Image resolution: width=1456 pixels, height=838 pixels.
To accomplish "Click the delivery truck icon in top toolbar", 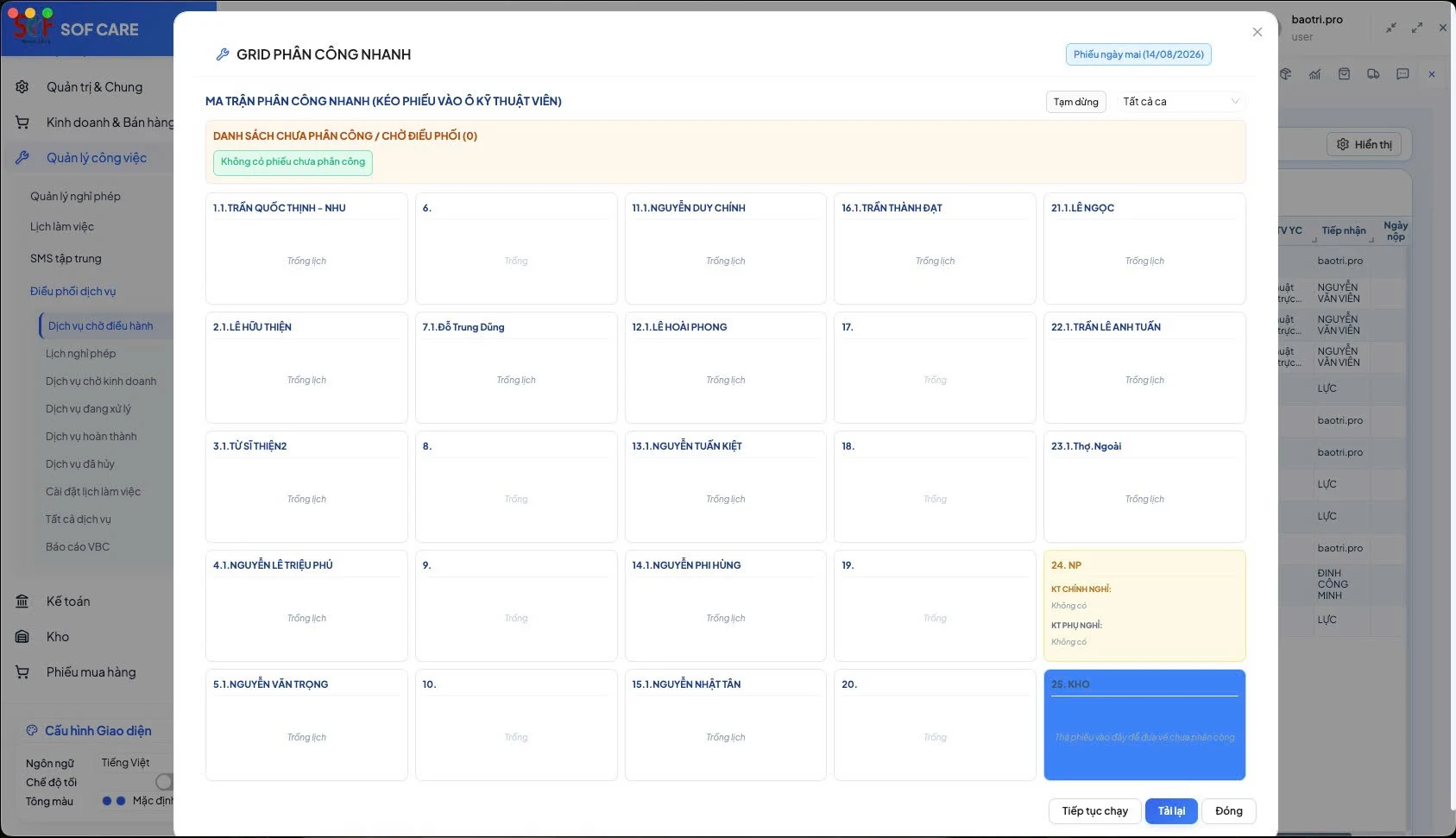I will (1373, 74).
